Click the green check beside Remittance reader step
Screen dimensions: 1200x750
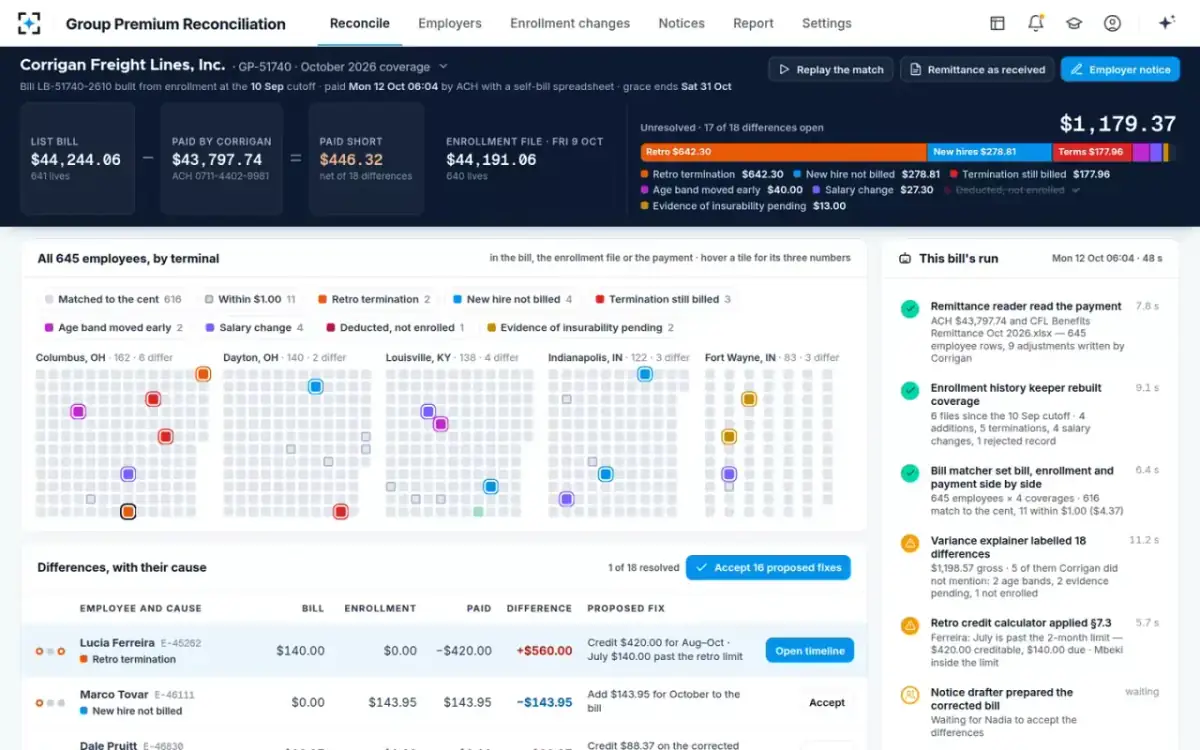pos(910,309)
